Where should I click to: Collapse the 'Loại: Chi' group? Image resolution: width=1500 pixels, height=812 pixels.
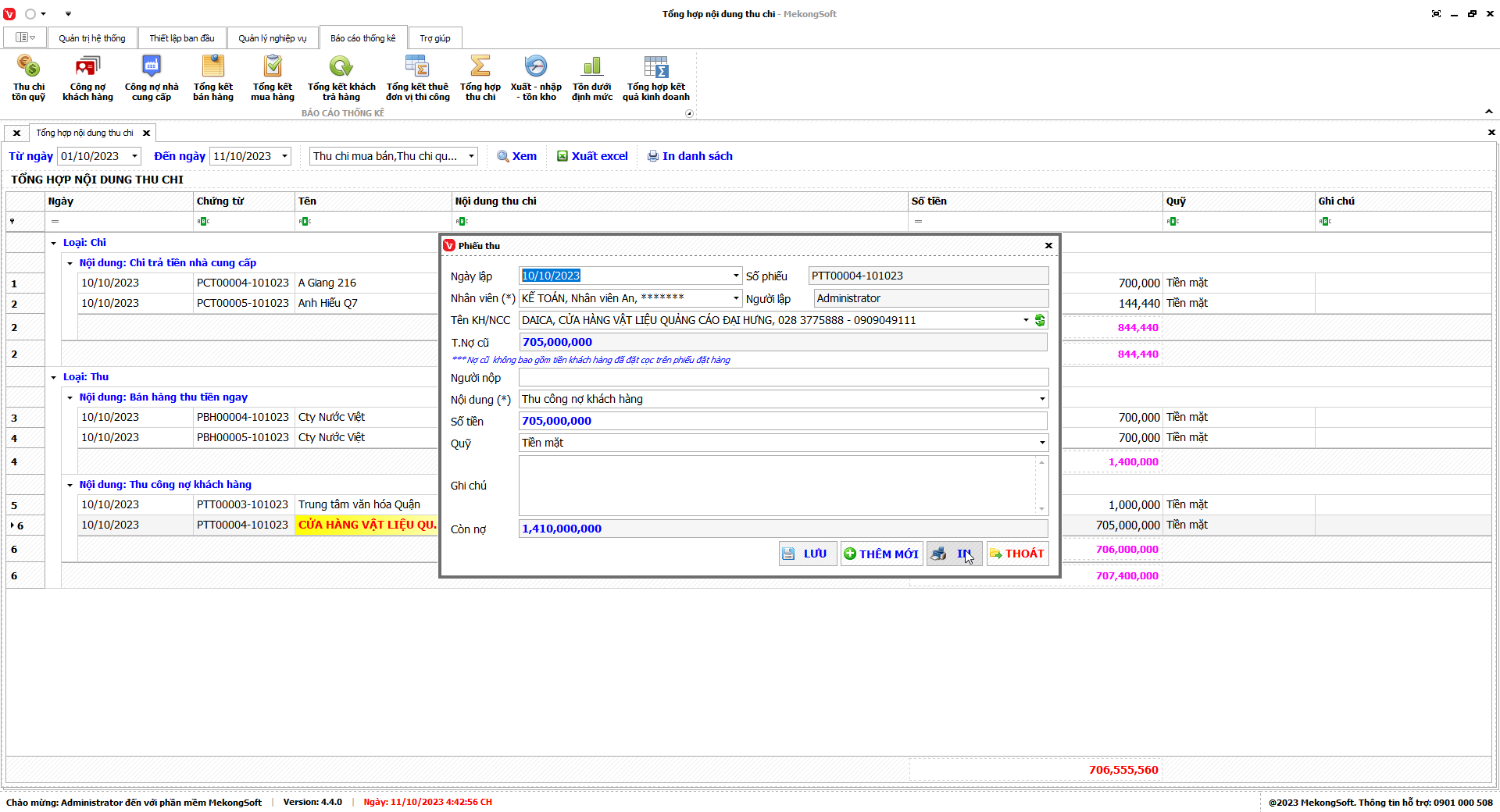pyautogui.click(x=54, y=243)
